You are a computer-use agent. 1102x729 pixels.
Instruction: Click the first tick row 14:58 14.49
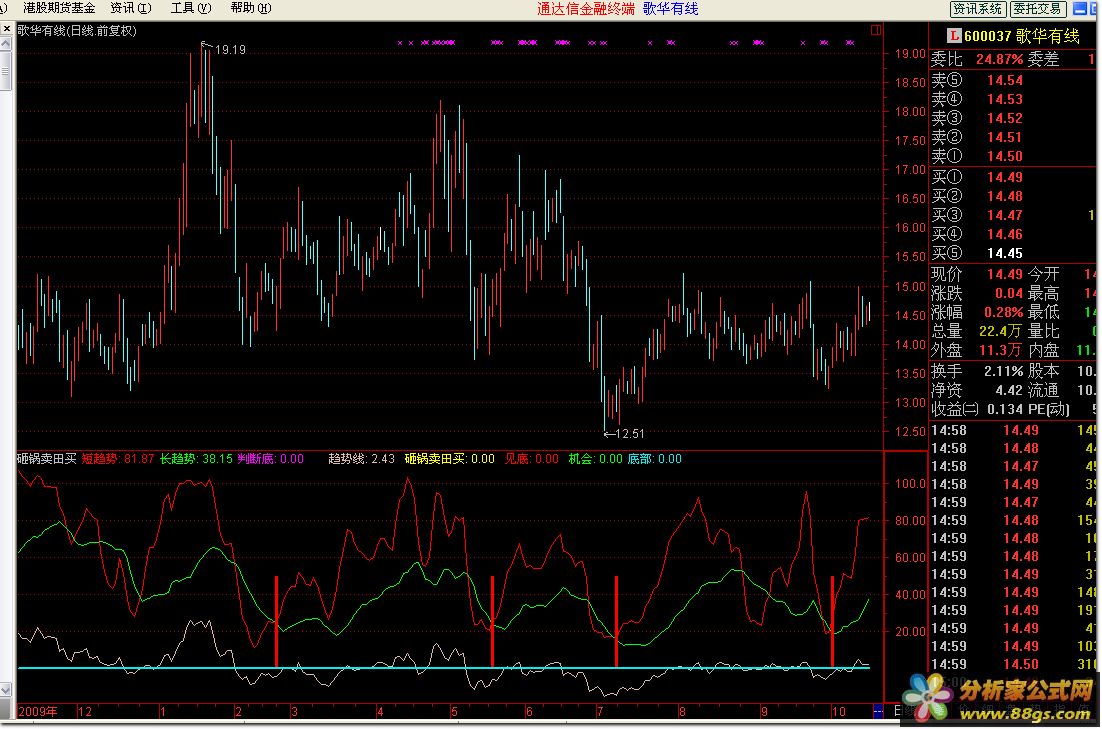(x=1013, y=430)
